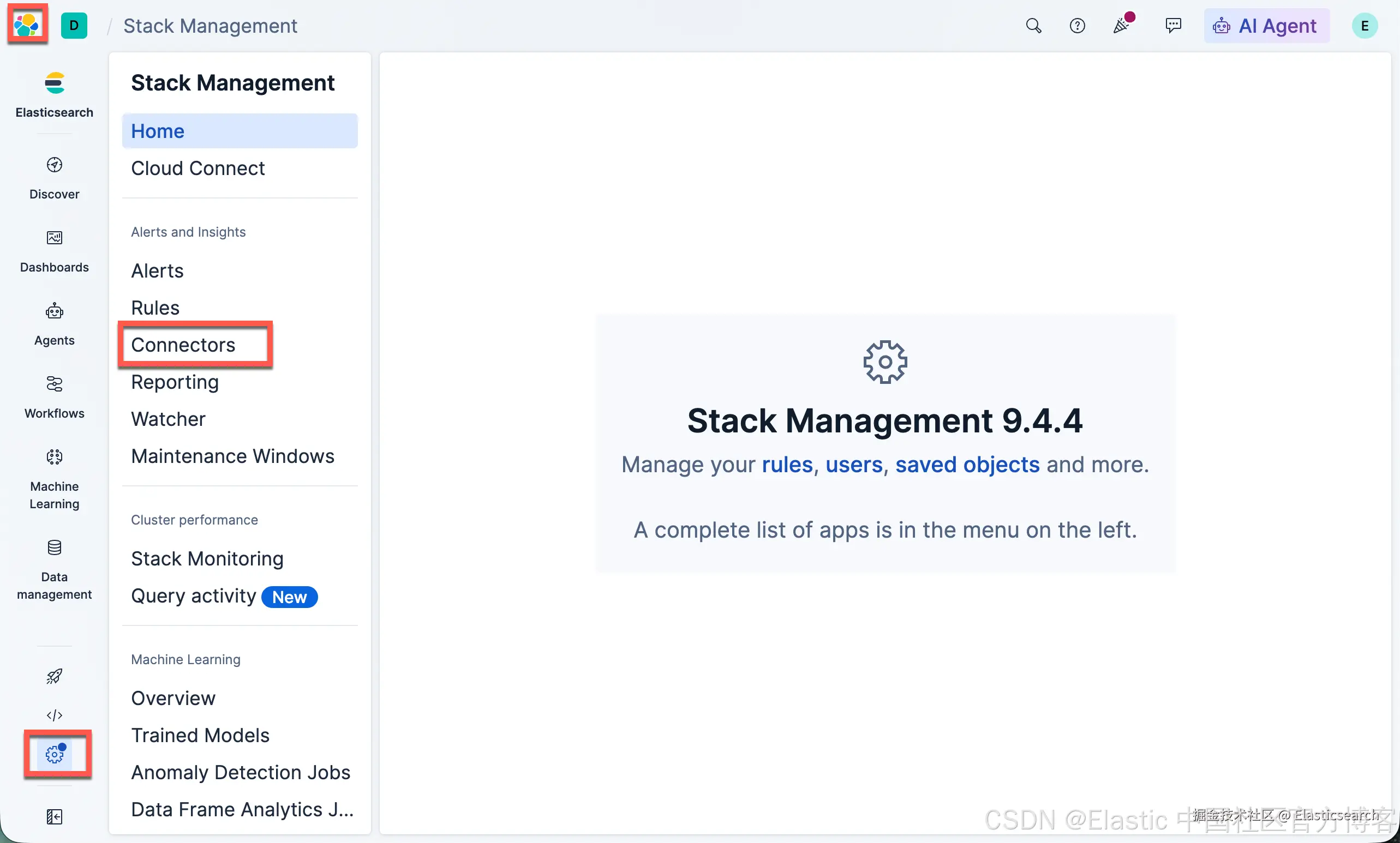Image resolution: width=1400 pixels, height=843 pixels.
Task: Open the feedback chat icon
Action: [x=1173, y=26]
